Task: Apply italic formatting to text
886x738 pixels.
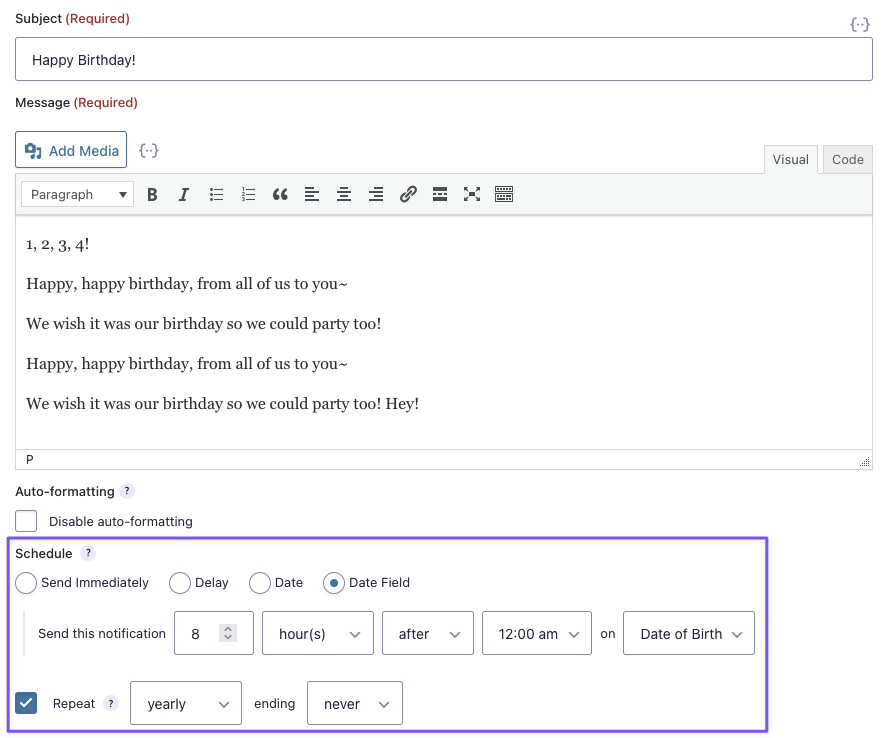Action: pos(184,195)
